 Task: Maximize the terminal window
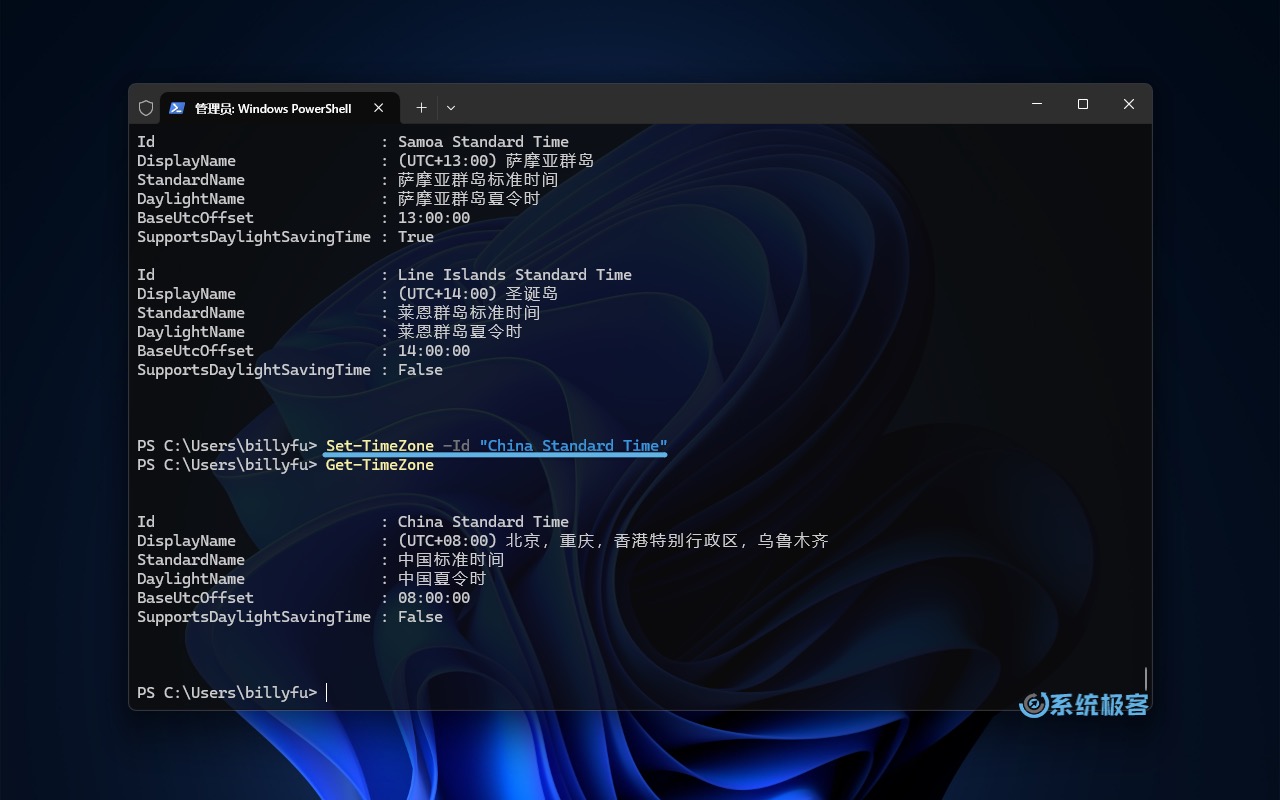(x=1082, y=104)
